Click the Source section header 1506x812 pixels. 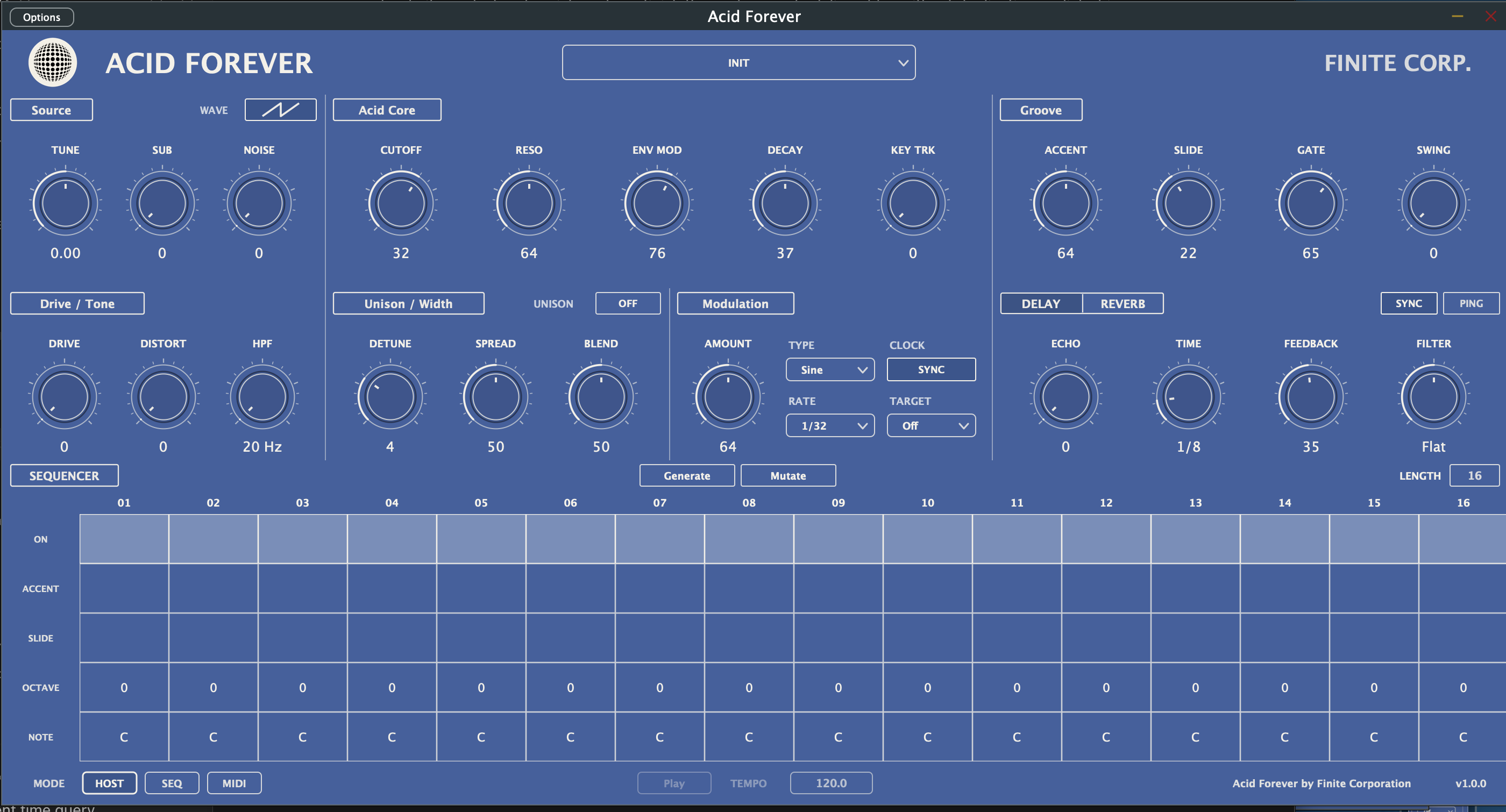(x=52, y=110)
